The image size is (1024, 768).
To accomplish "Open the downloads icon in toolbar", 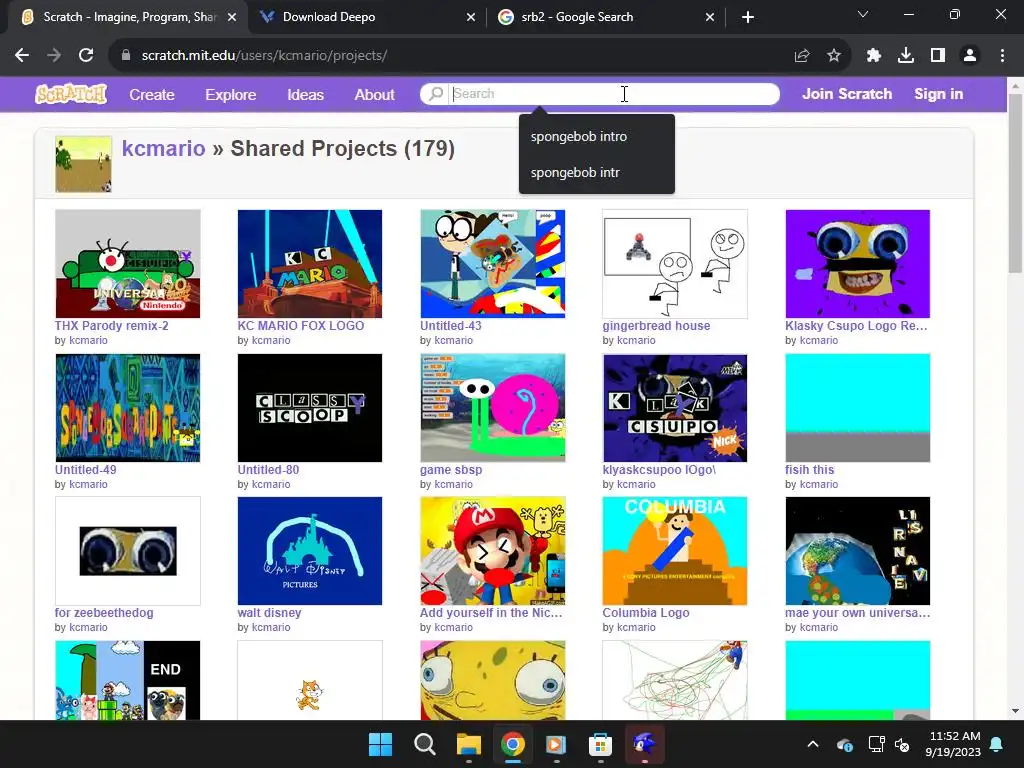I will (906, 56).
